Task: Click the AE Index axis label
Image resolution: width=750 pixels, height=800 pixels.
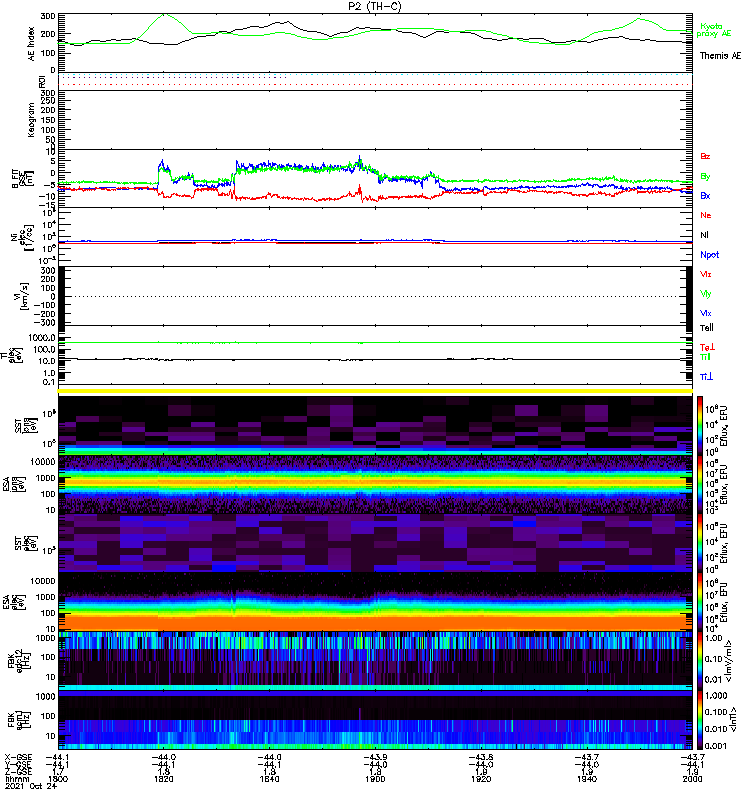Action: coord(32,43)
